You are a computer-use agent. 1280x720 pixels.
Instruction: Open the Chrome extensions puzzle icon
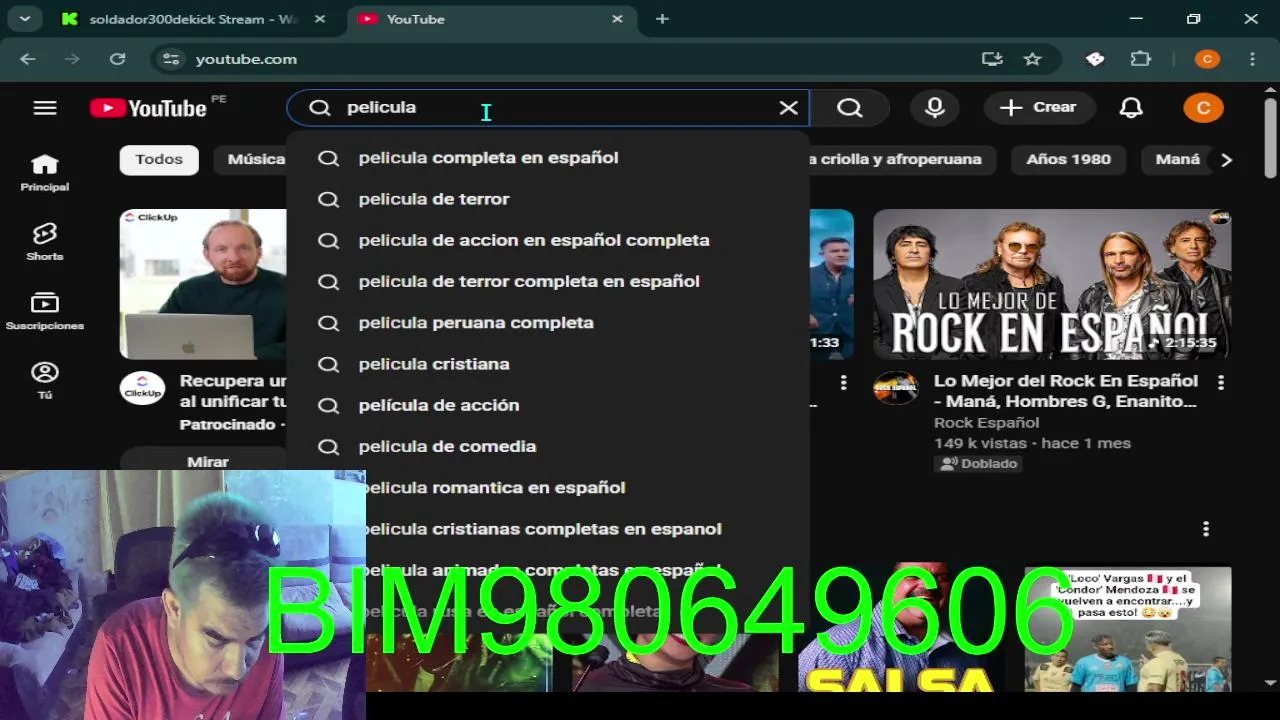tap(1141, 59)
